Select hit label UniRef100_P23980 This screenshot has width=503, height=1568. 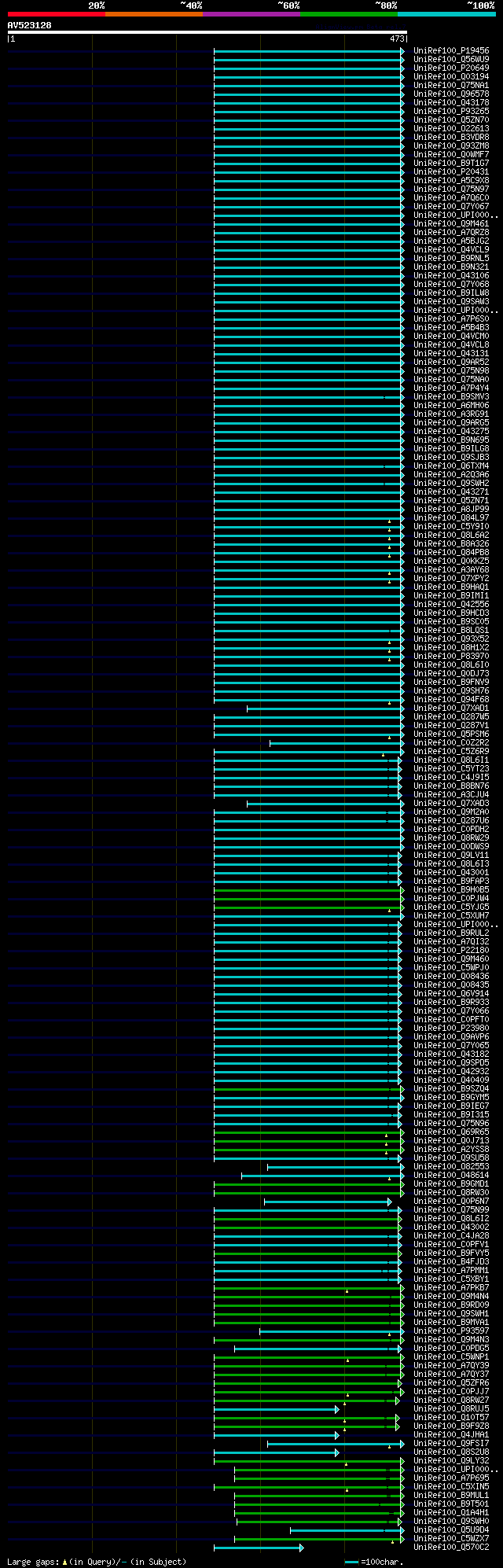pos(451,1028)
